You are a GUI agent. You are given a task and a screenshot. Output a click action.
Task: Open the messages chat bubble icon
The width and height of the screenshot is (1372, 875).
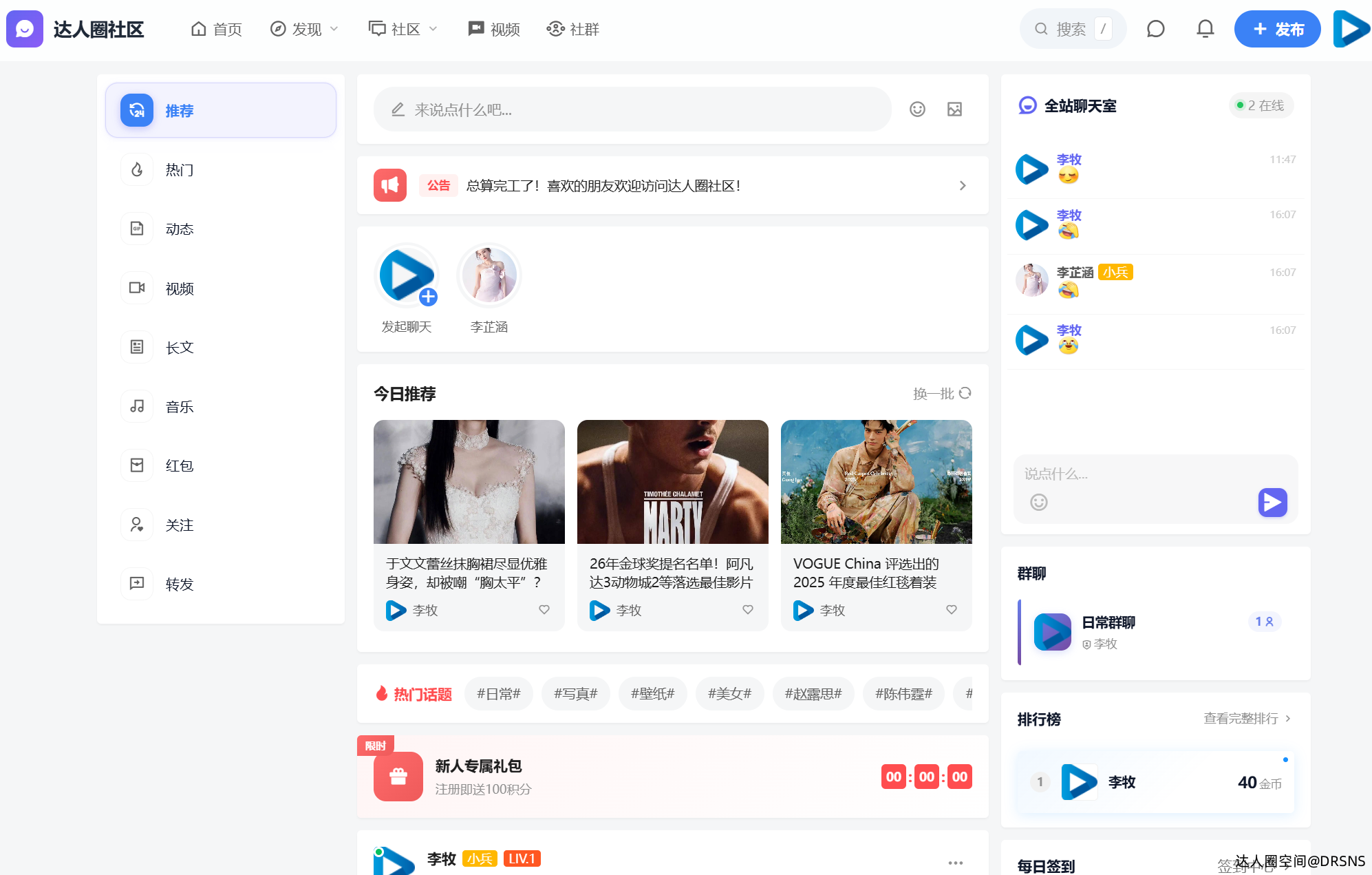[x=1155, y=29]
